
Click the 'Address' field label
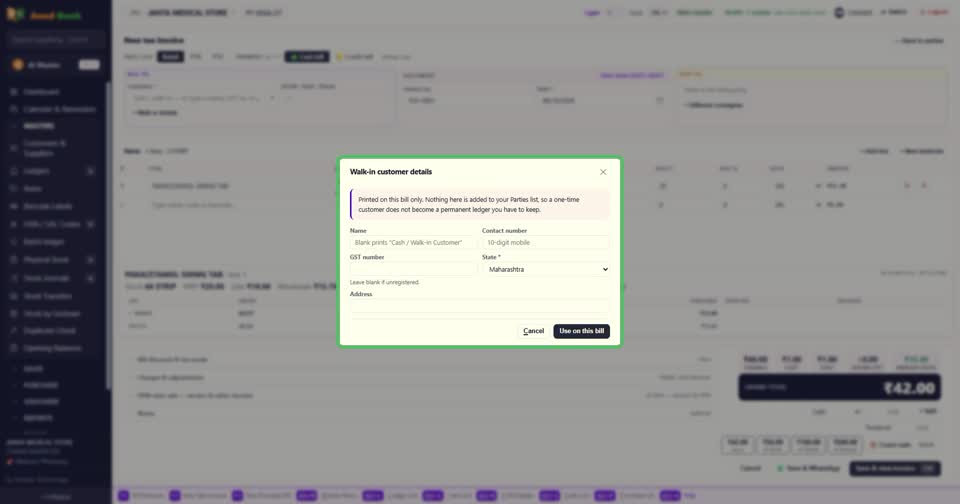point(361,294)
